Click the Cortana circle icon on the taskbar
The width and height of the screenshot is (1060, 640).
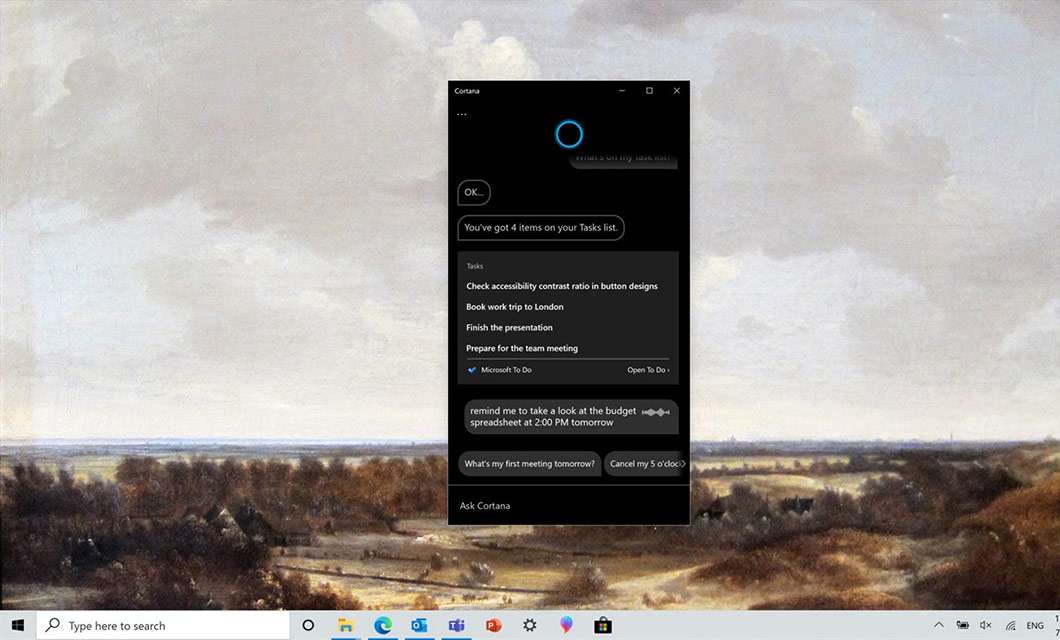[308, 625]
